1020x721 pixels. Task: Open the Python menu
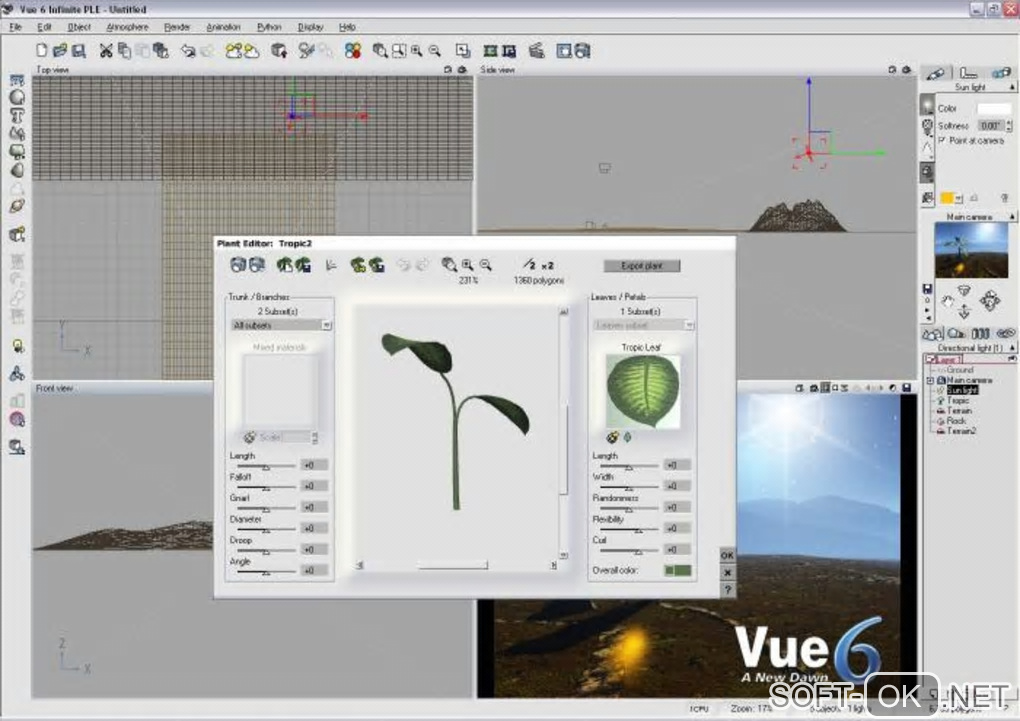(269, 27)
